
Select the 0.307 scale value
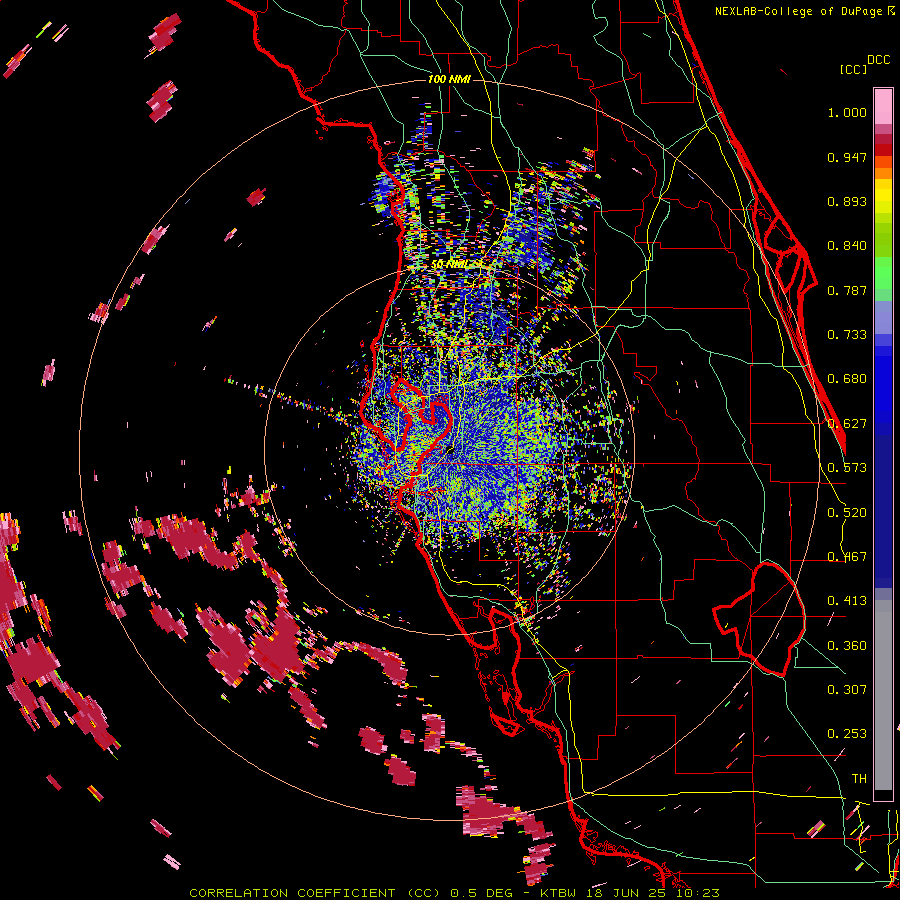coord(847,690)
